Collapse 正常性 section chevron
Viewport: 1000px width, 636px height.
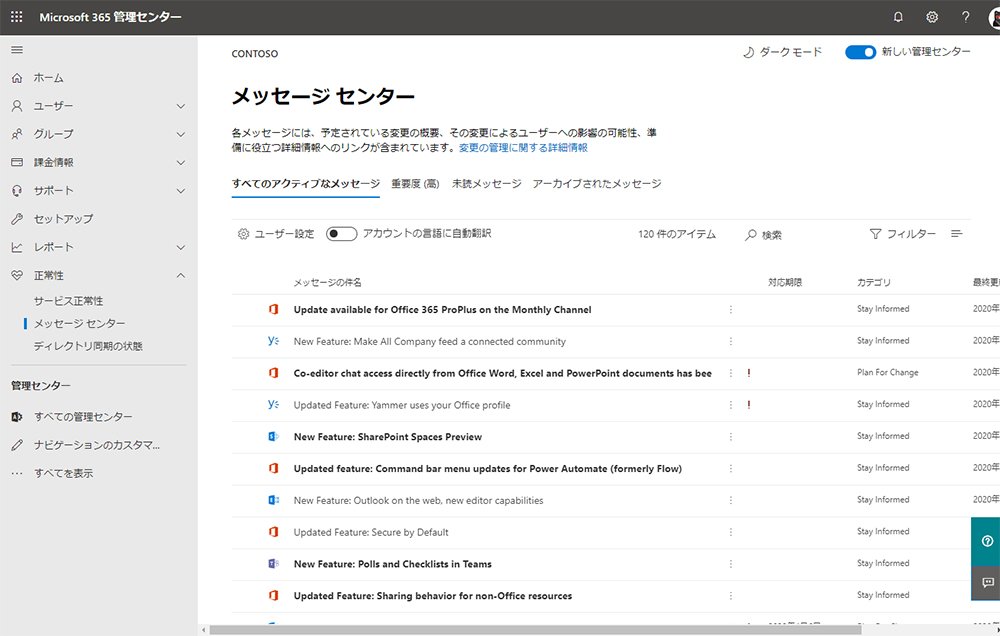pyautogui.click(x=181, y=276)
